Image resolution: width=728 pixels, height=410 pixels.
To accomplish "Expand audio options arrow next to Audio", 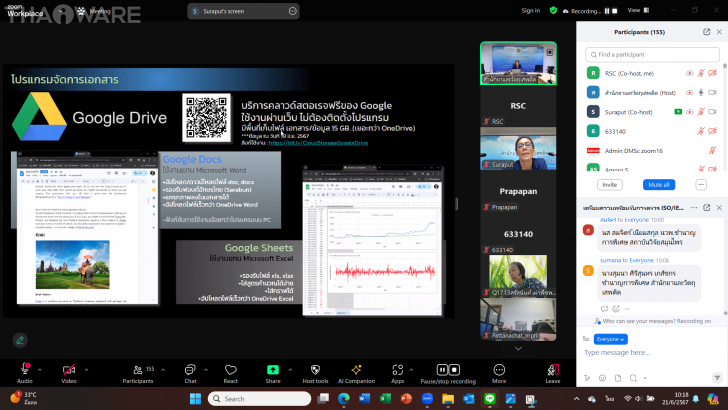I will 39,370.
